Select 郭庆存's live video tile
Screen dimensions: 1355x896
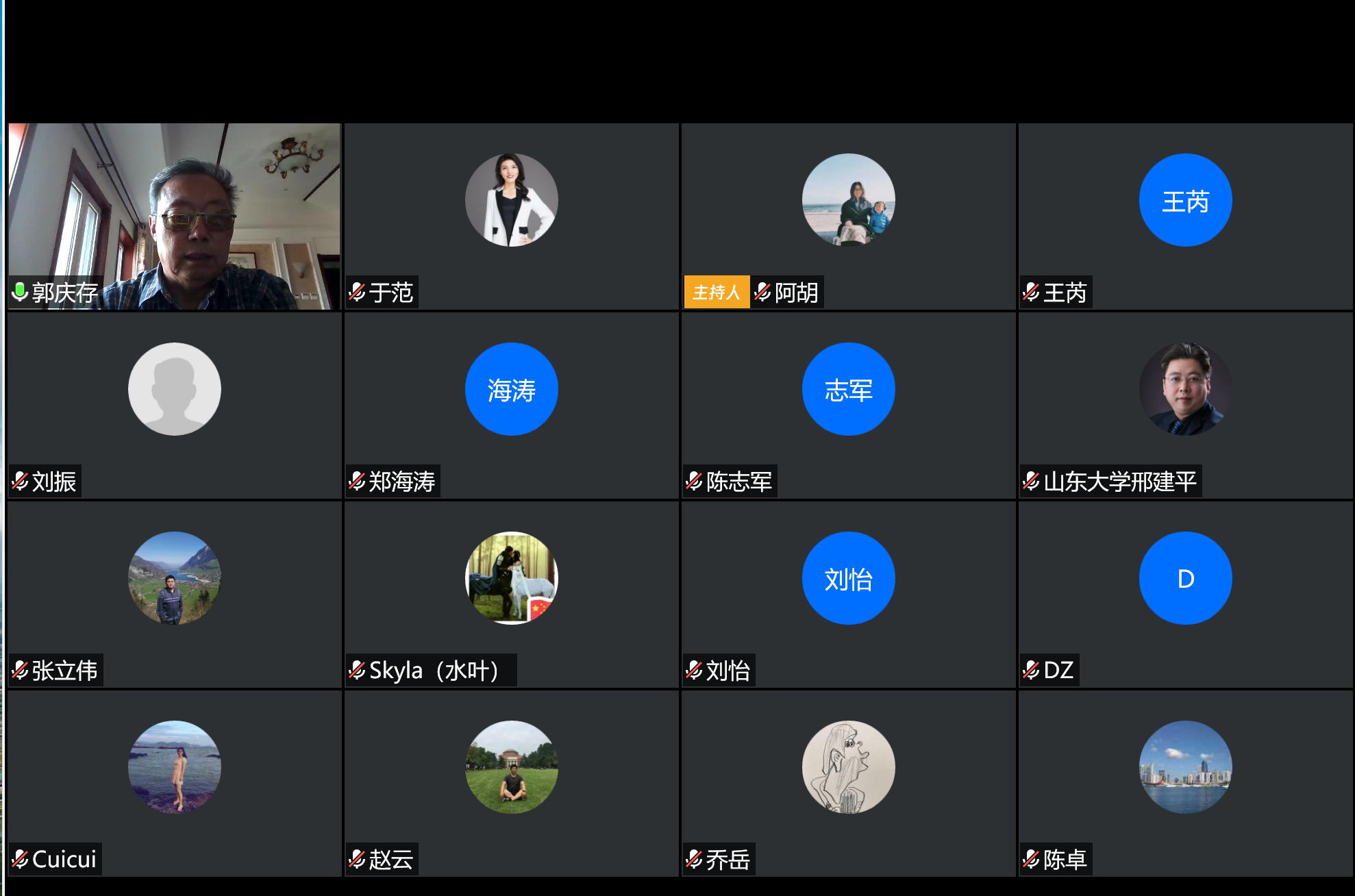click(174, 216)
